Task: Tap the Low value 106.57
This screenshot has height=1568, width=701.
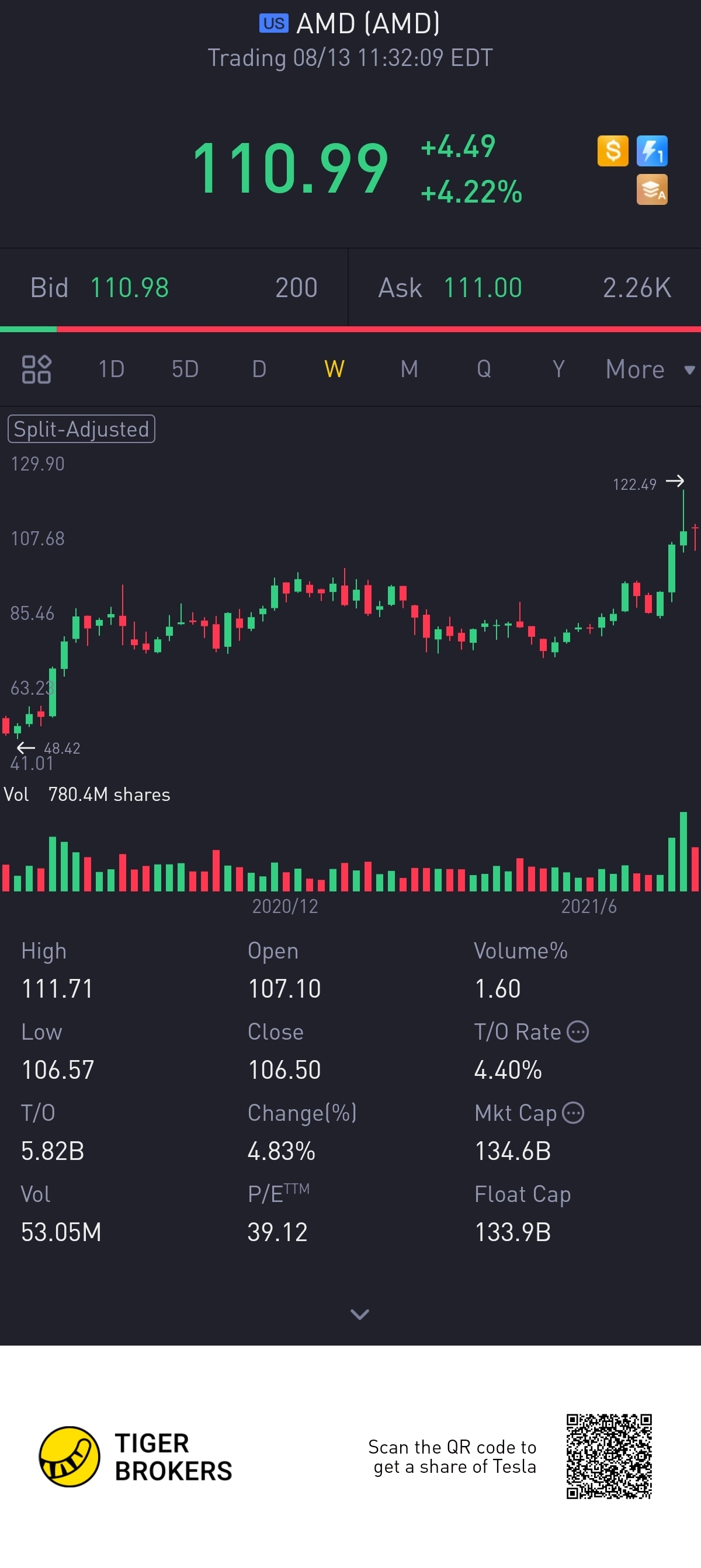Action: [58, 1069]
